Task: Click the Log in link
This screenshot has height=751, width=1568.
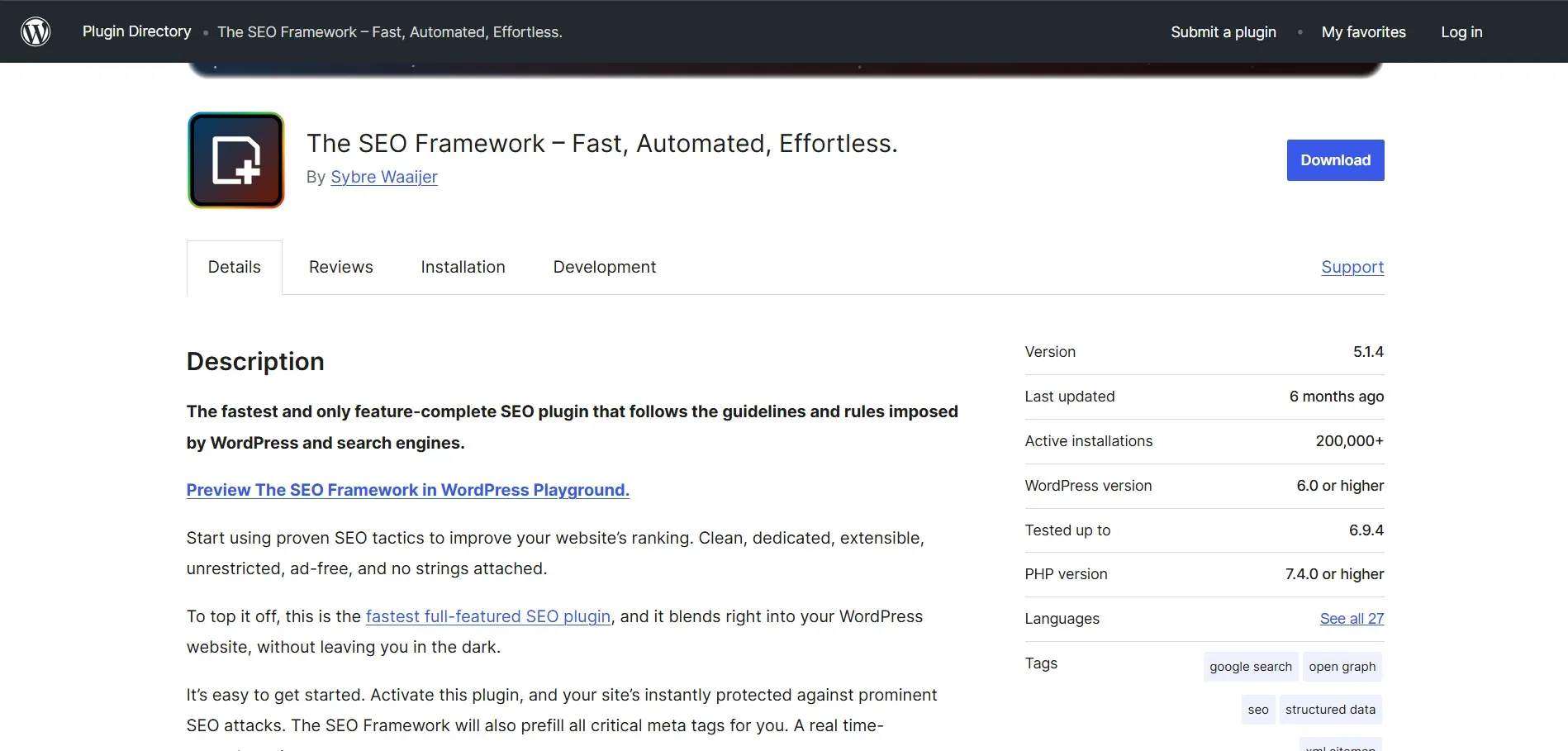Action: click(1461, 31)
